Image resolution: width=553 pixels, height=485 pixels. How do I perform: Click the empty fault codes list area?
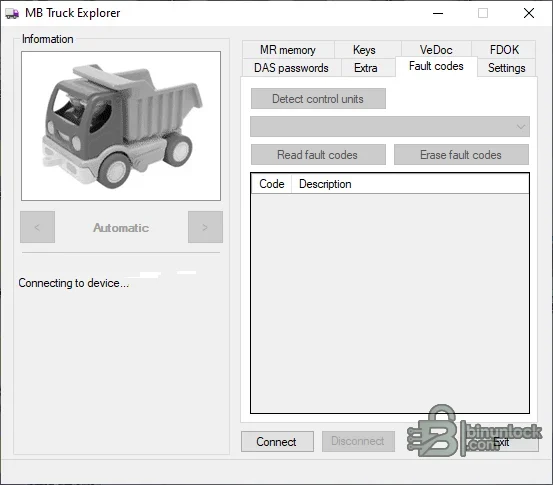[390, 303]
